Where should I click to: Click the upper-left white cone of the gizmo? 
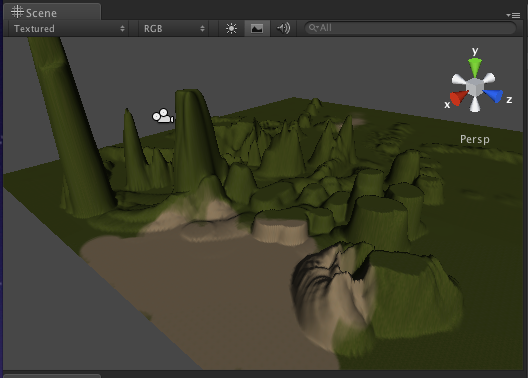click(x=459, y=80)
